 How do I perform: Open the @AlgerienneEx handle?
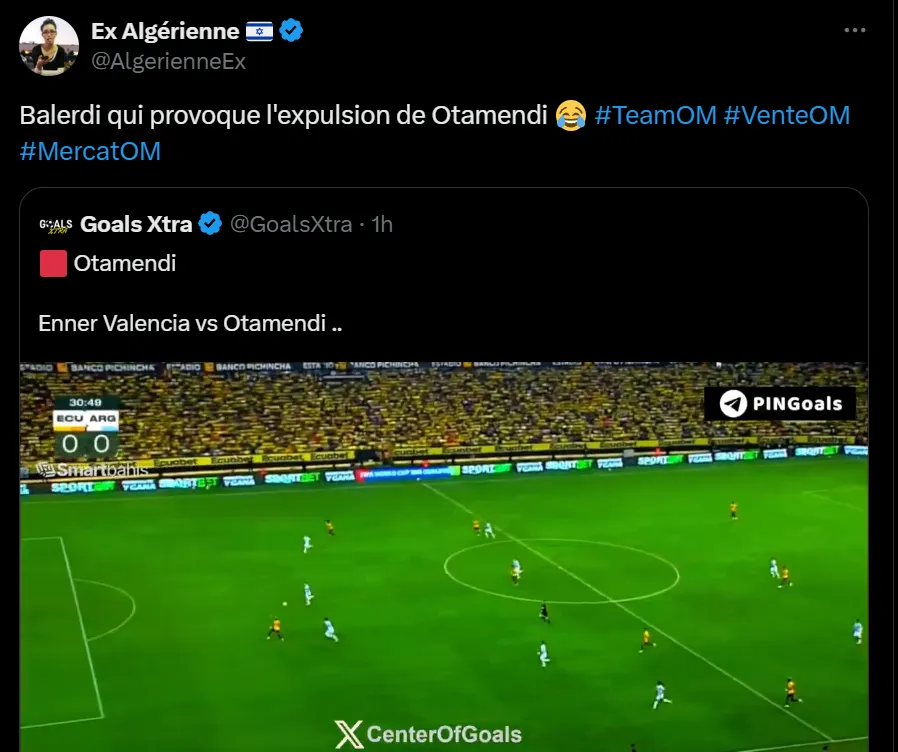click(168, 61)
